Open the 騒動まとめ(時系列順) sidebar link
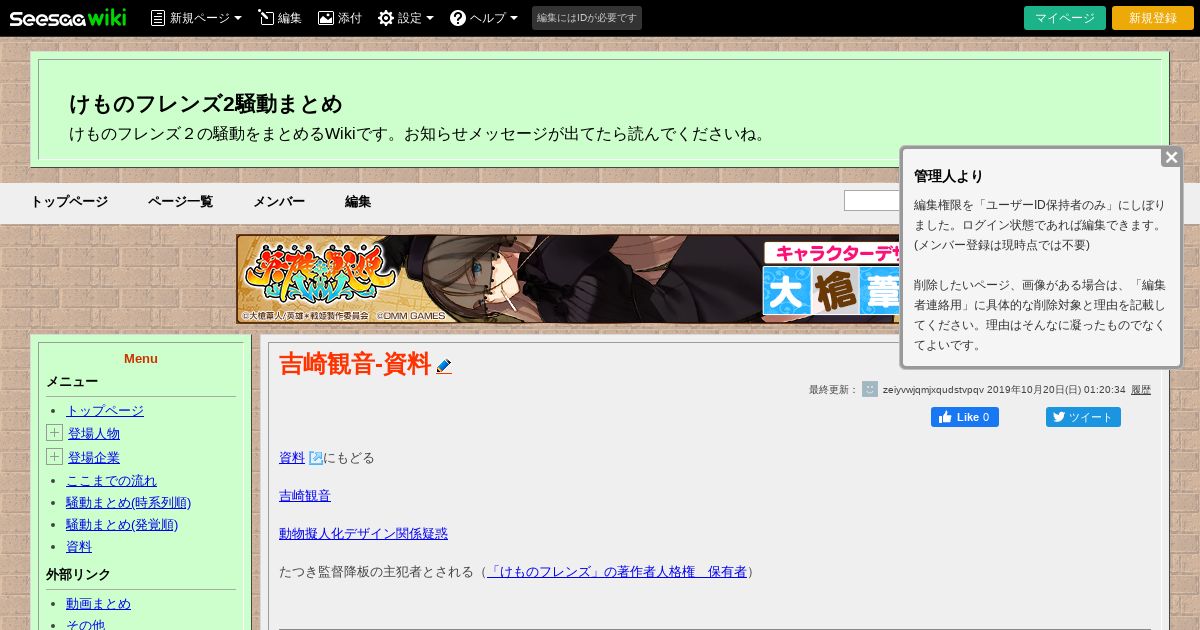This screenshot has height=630, width=1200. (x=128, y=503)
